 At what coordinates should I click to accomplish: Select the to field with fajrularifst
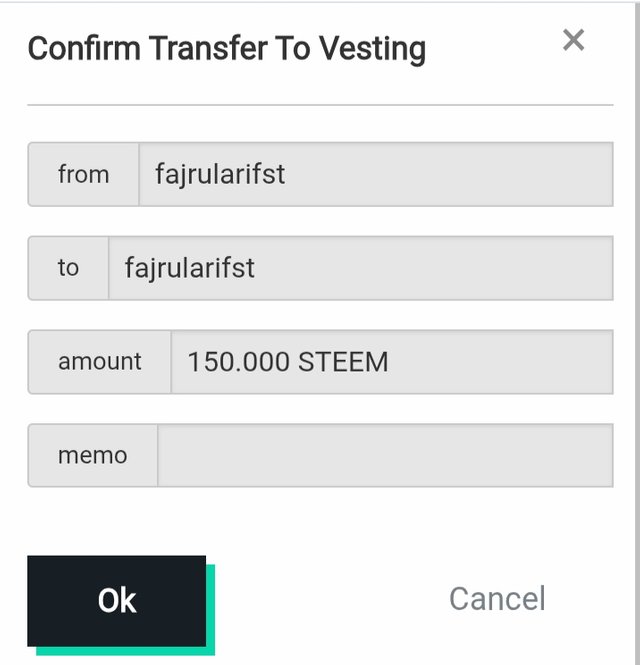coord(360,268)
